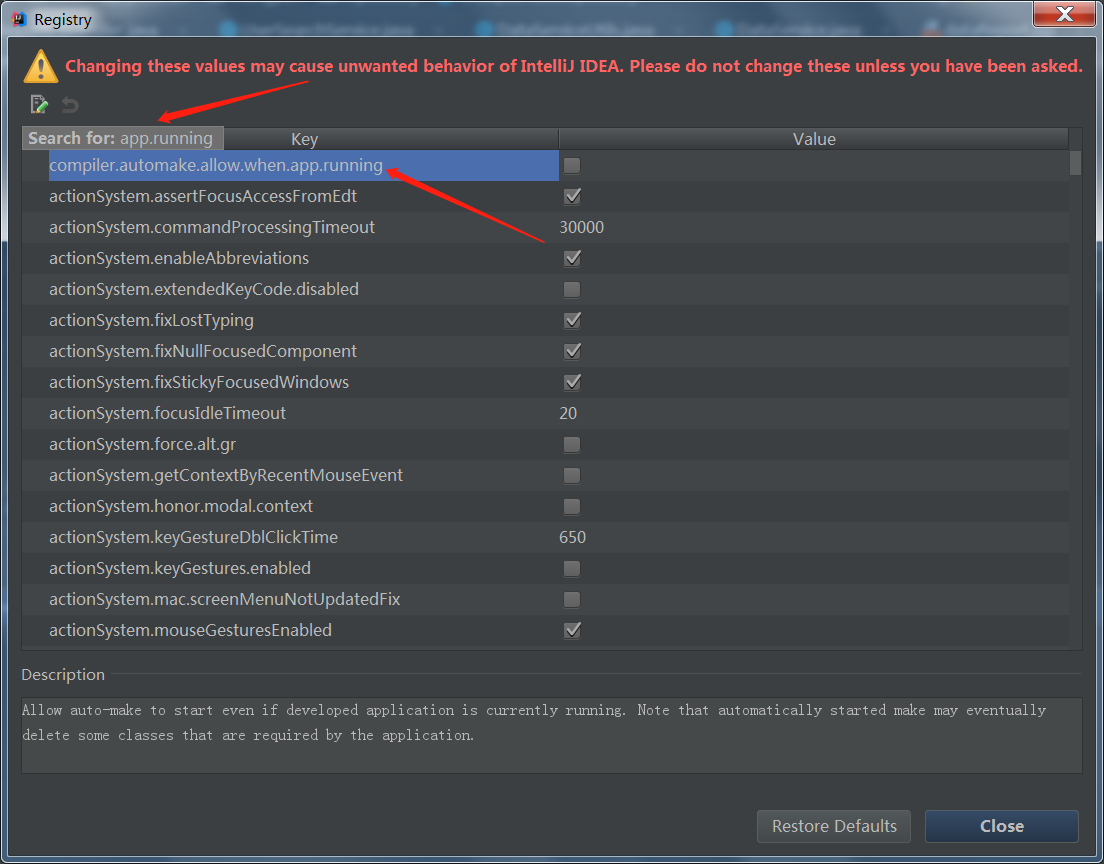Select actionSystem.extendedKeyCode.disabled key
Image resolution: width=1104 pixels, height=864 pixels.
tap(204, 289)
